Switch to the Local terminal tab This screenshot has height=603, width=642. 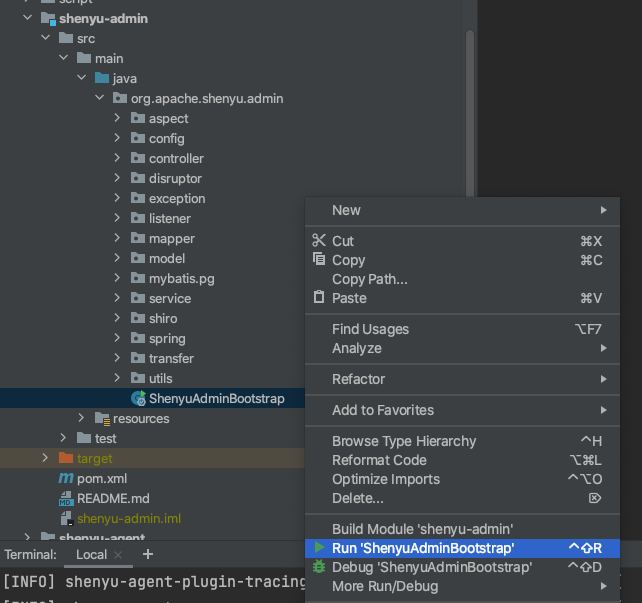[91, 554]
